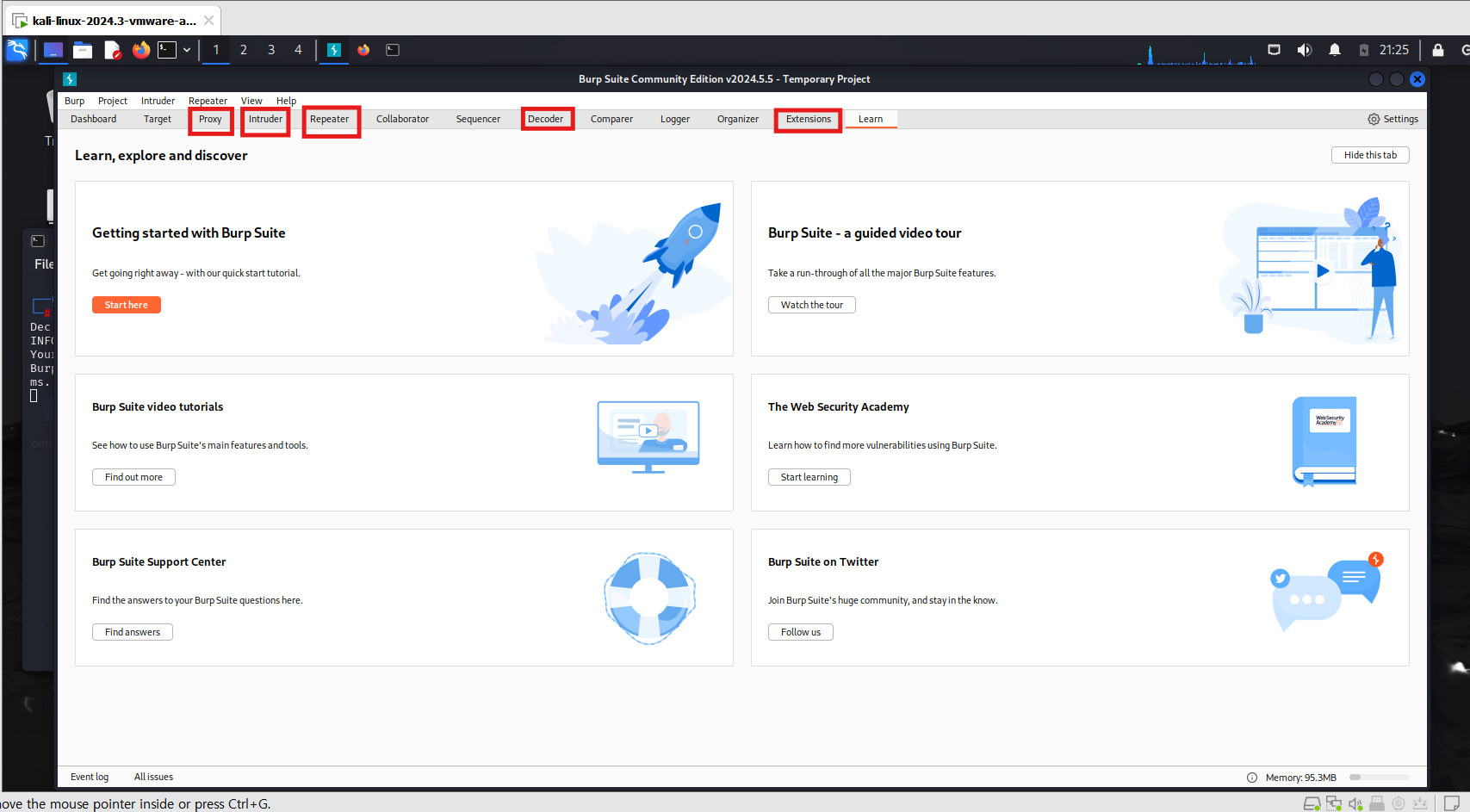Click the 'Memory: 95.3MB' status text
Viewport: 1470px width, 812px height.
[1300, 778]
